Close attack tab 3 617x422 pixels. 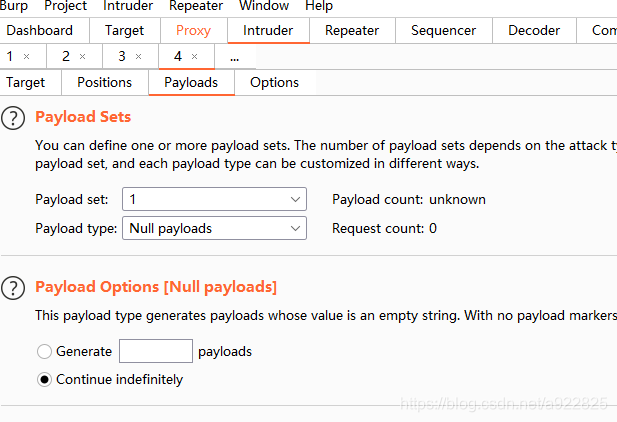pyautogui.click(x=138, y=57)
